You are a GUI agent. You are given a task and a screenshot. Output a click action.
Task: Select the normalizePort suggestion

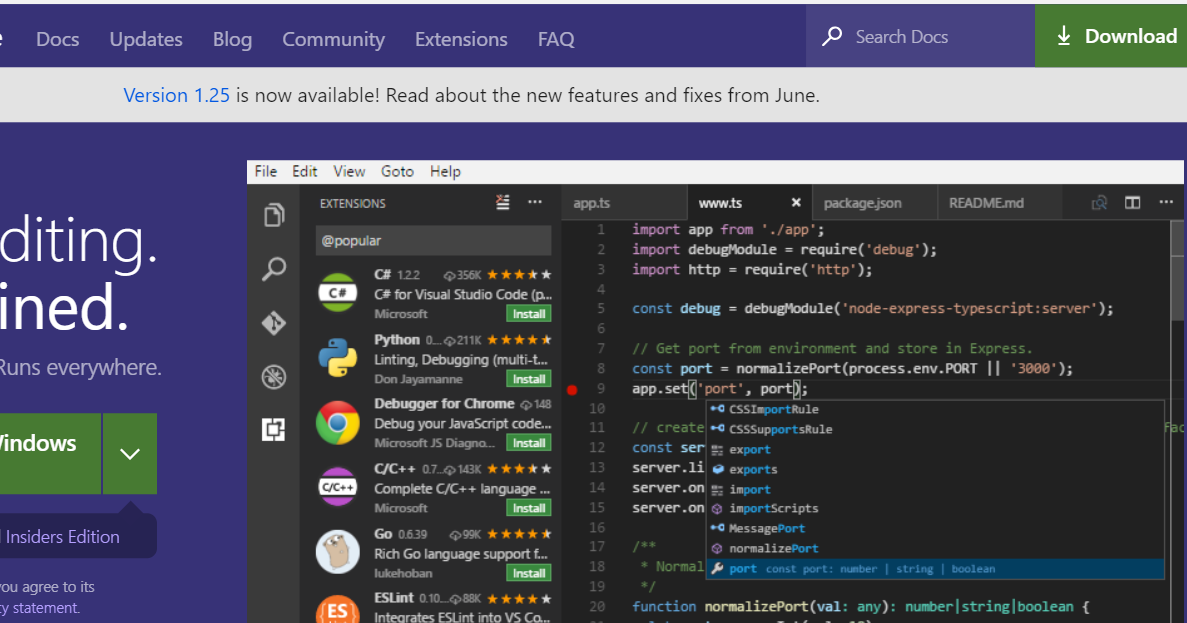click(935, 549)
